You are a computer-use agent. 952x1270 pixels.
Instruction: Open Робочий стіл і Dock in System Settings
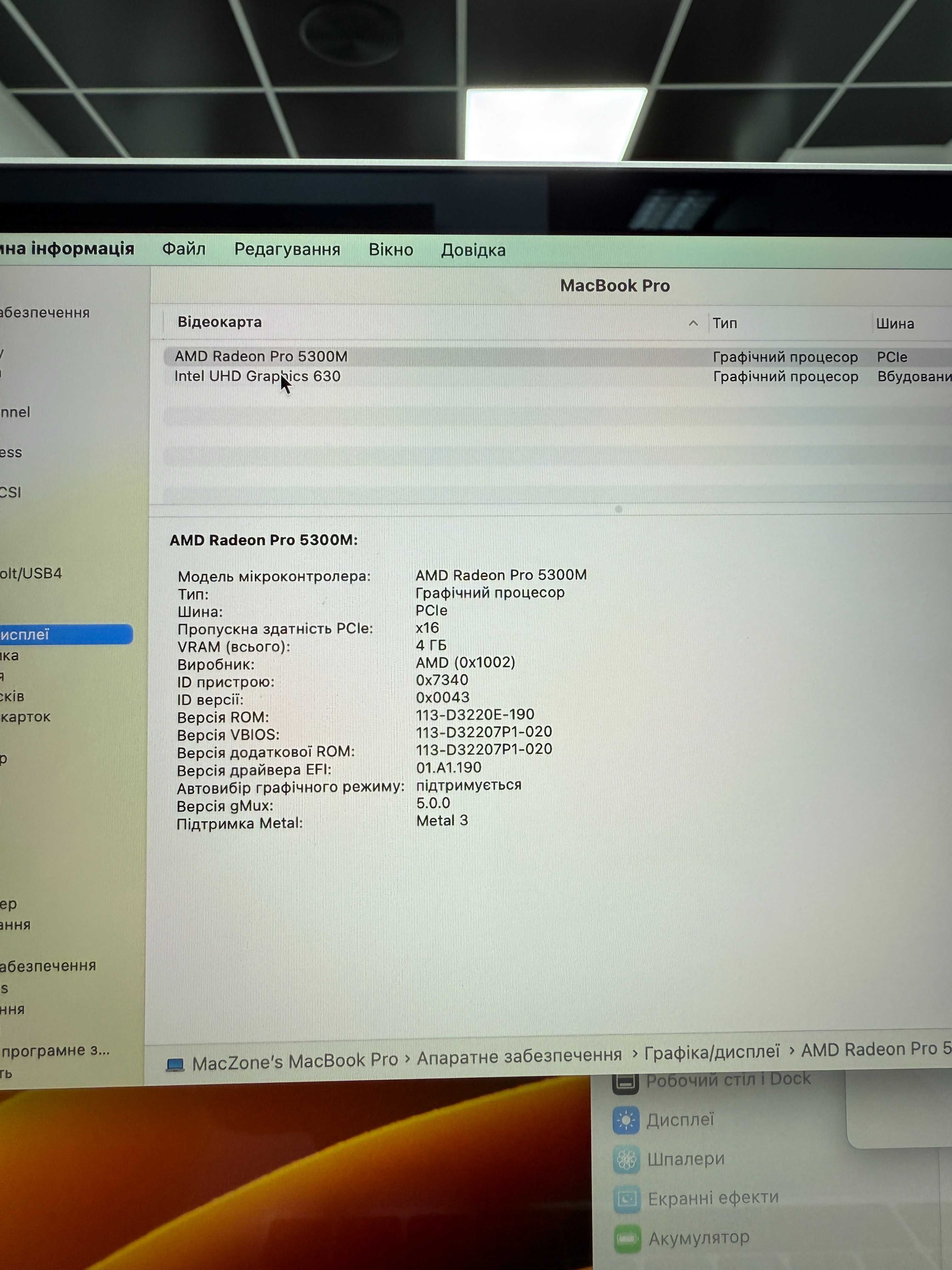coord(728,1079)
